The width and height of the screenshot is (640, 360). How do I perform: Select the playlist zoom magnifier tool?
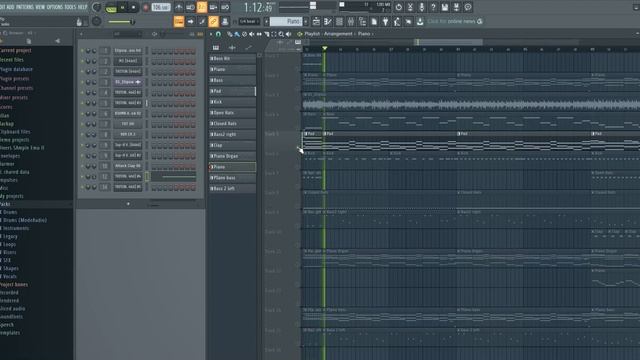[x=281, y=34]
